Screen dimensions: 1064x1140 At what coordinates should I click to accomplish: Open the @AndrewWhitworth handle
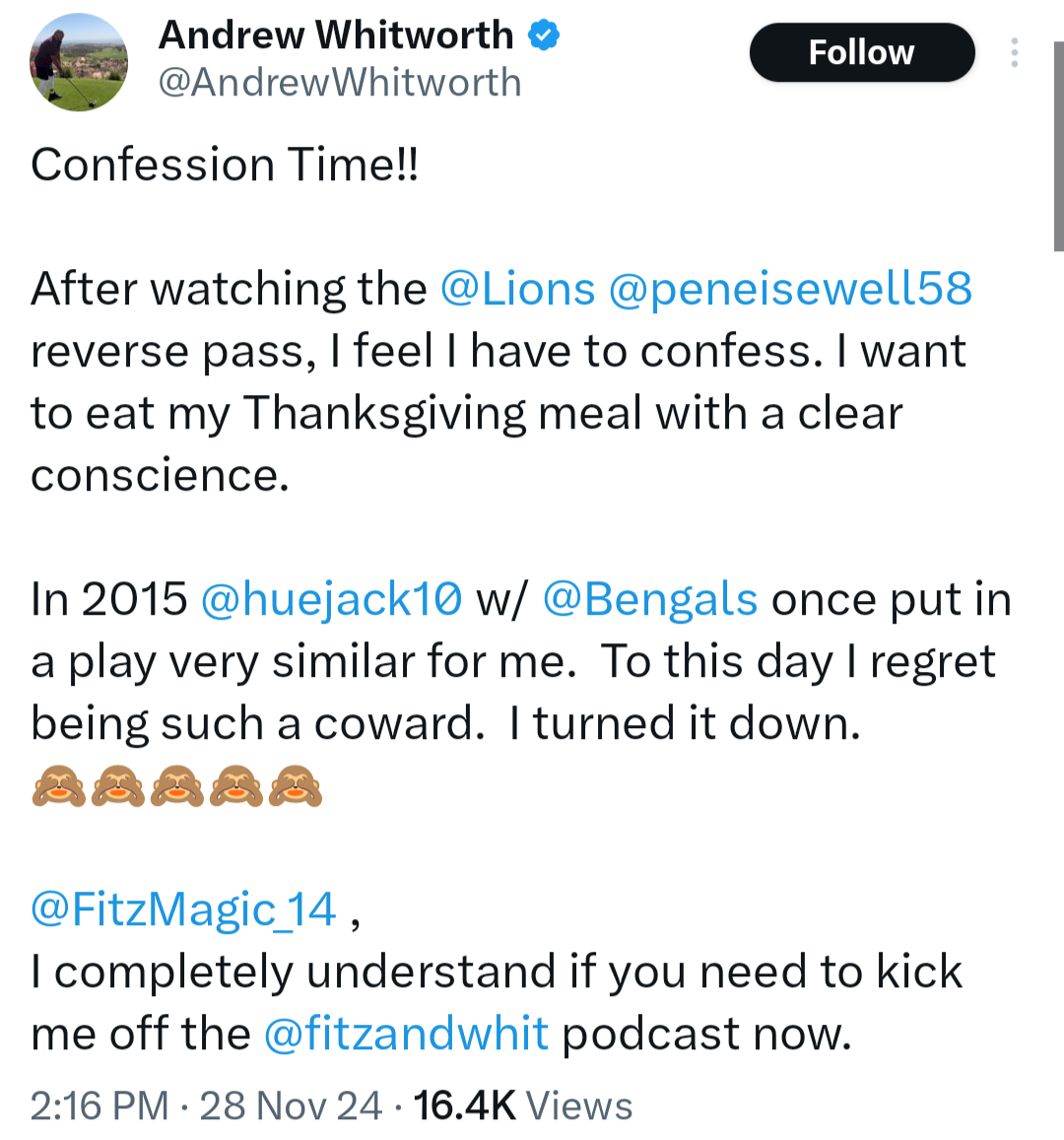point(340,83)
